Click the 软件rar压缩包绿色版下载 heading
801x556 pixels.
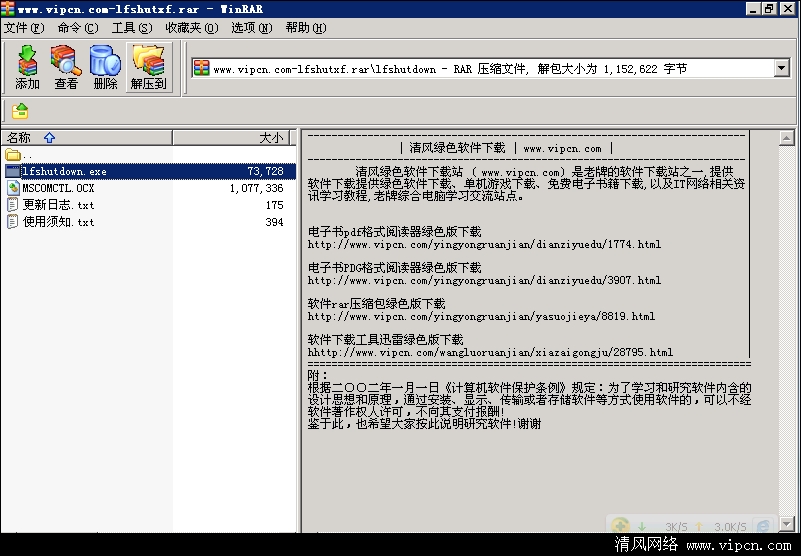[376, 304]
